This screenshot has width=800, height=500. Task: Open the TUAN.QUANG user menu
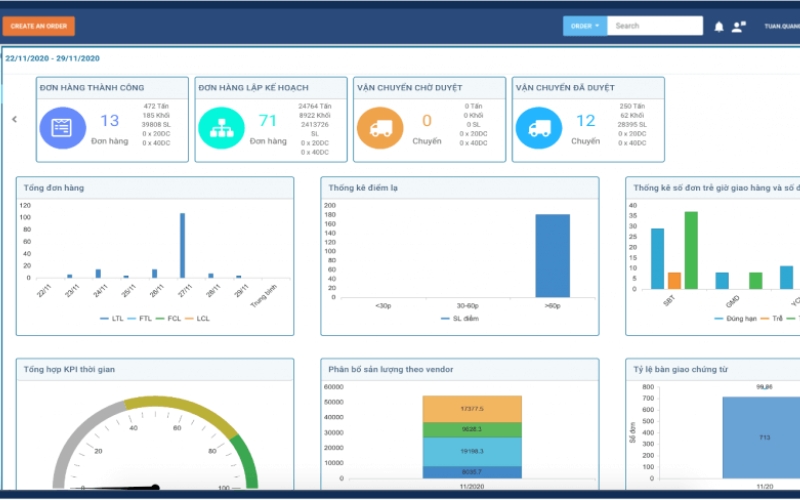point(782,26)
